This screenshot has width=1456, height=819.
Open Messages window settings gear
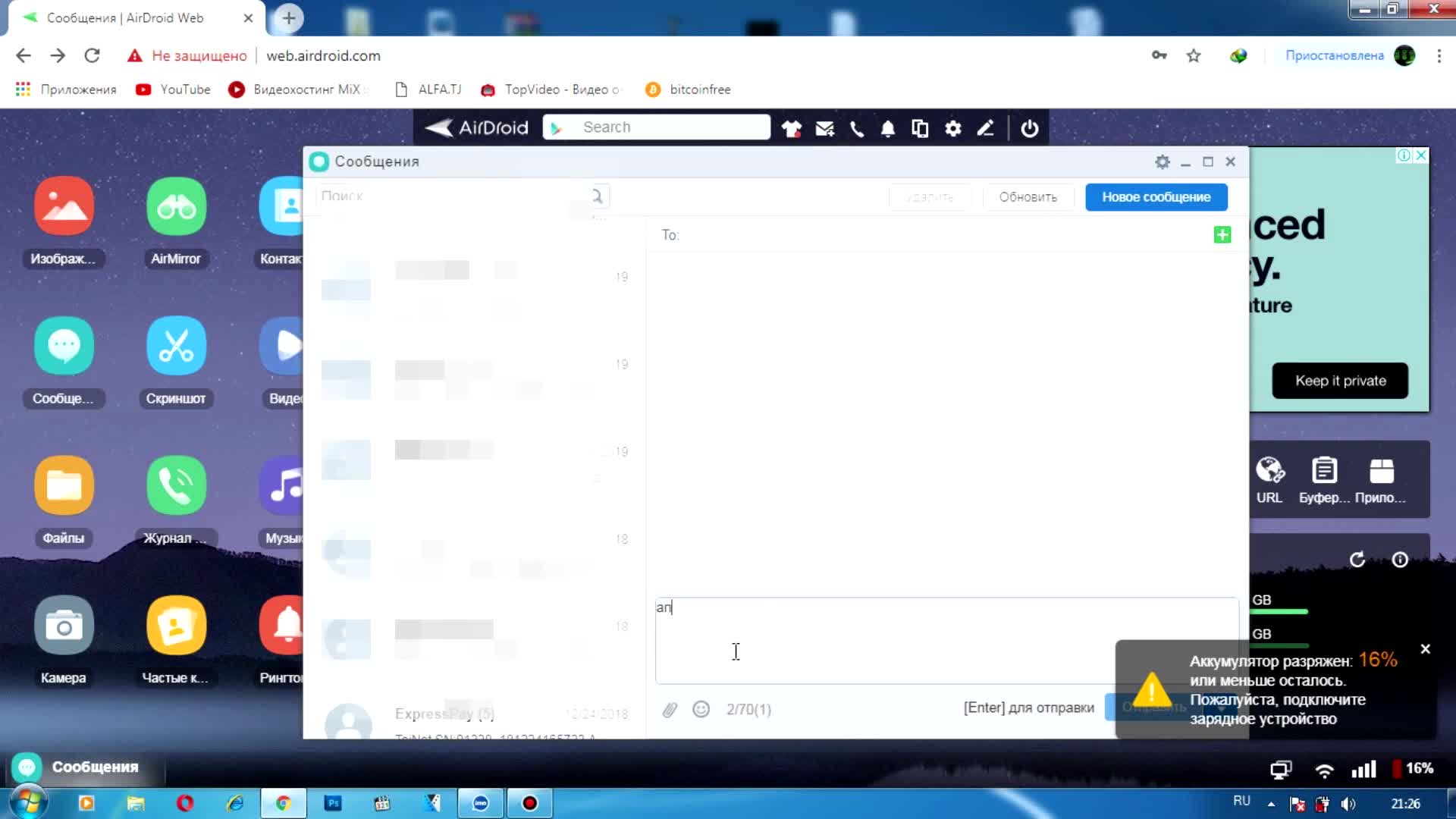(x=1162, y=162)
